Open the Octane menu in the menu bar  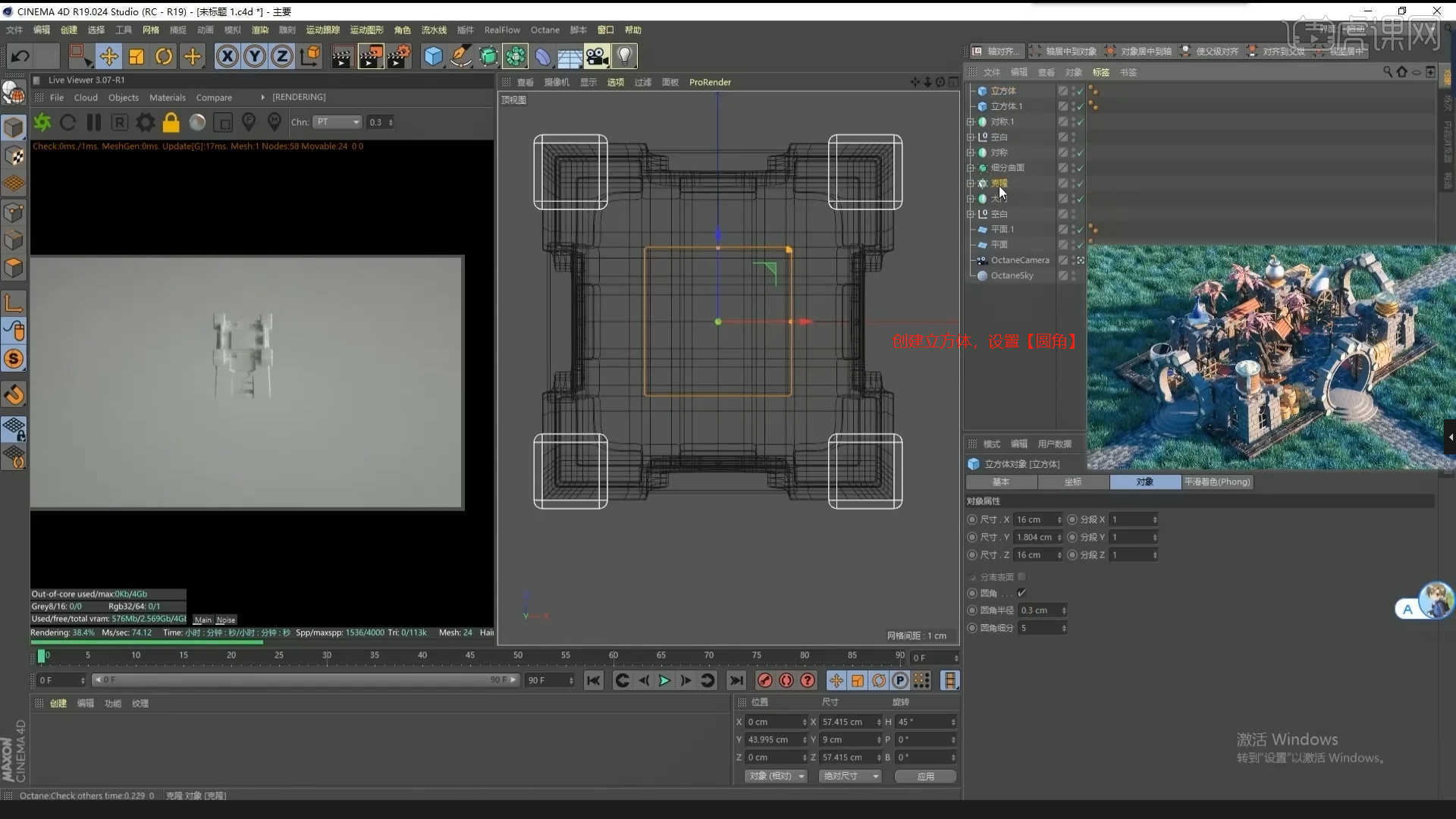(x=544, y=30)
